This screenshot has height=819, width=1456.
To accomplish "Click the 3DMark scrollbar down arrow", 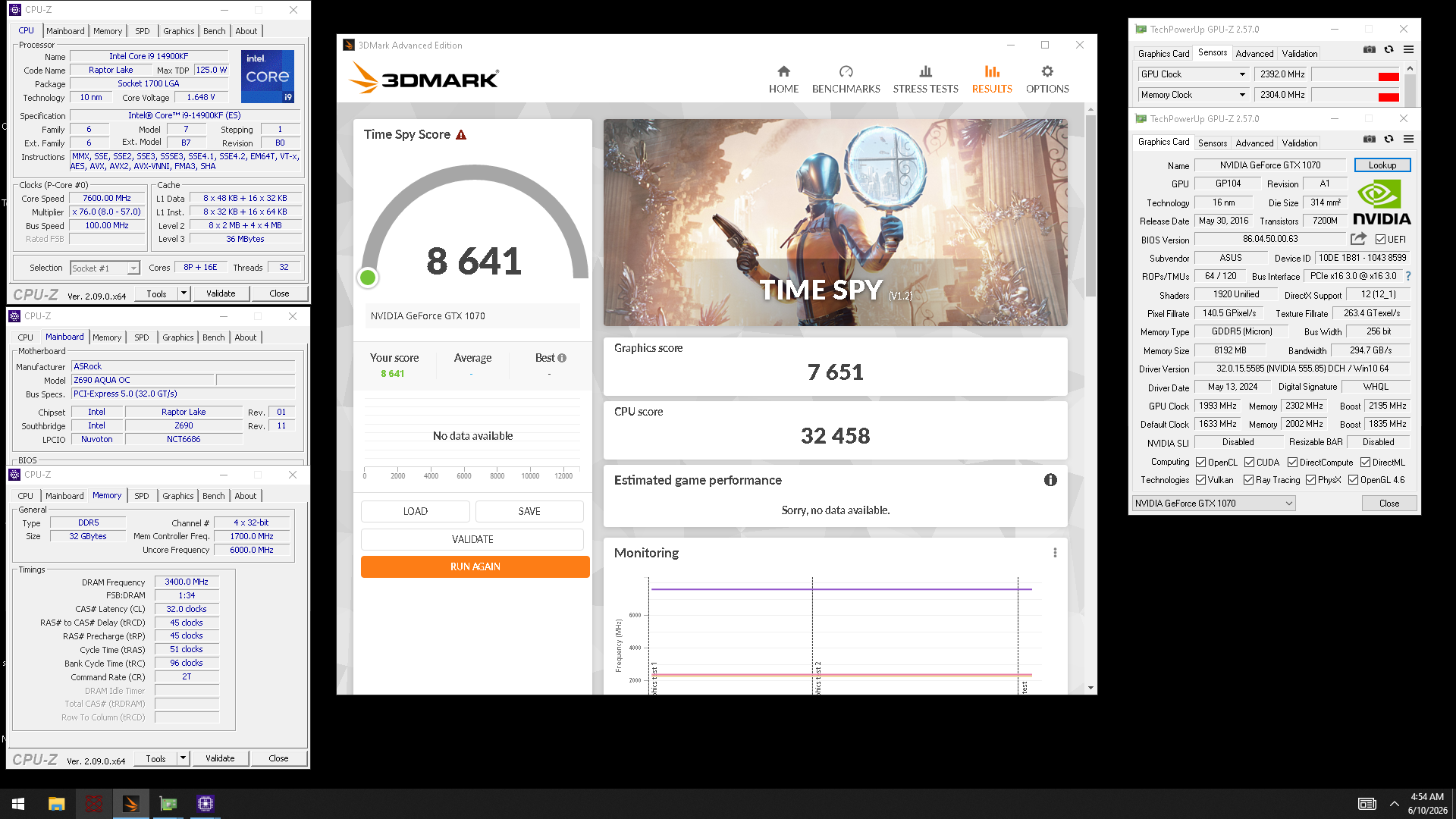I will click(1090, 688).
